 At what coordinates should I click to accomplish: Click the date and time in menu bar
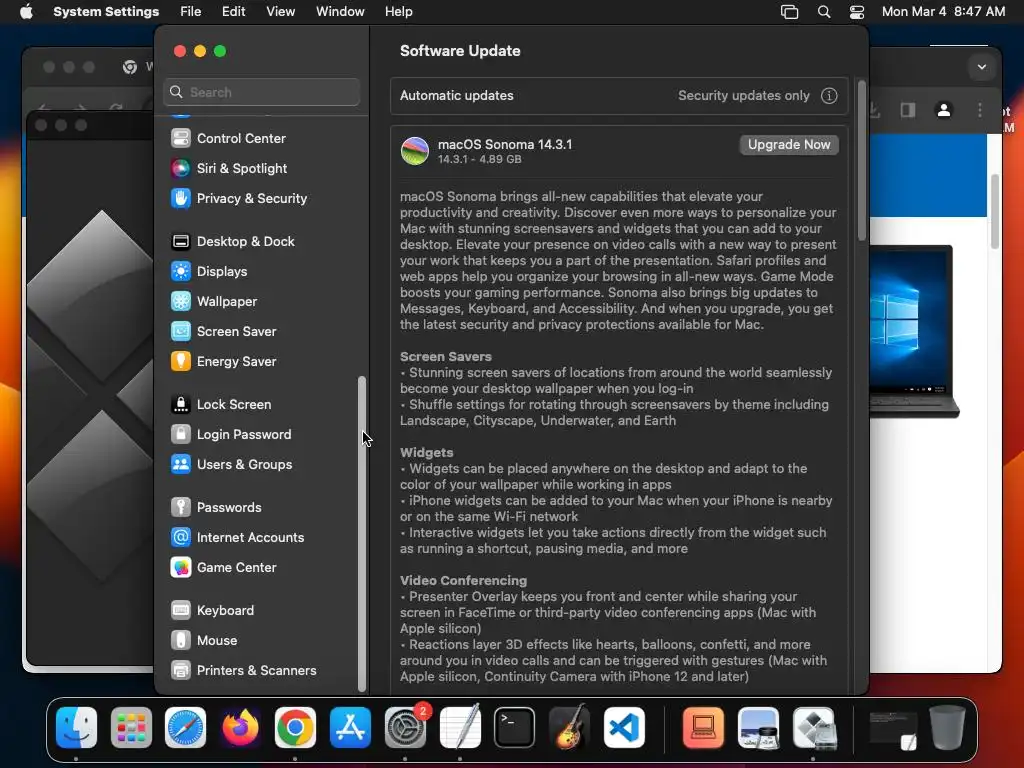943,12
